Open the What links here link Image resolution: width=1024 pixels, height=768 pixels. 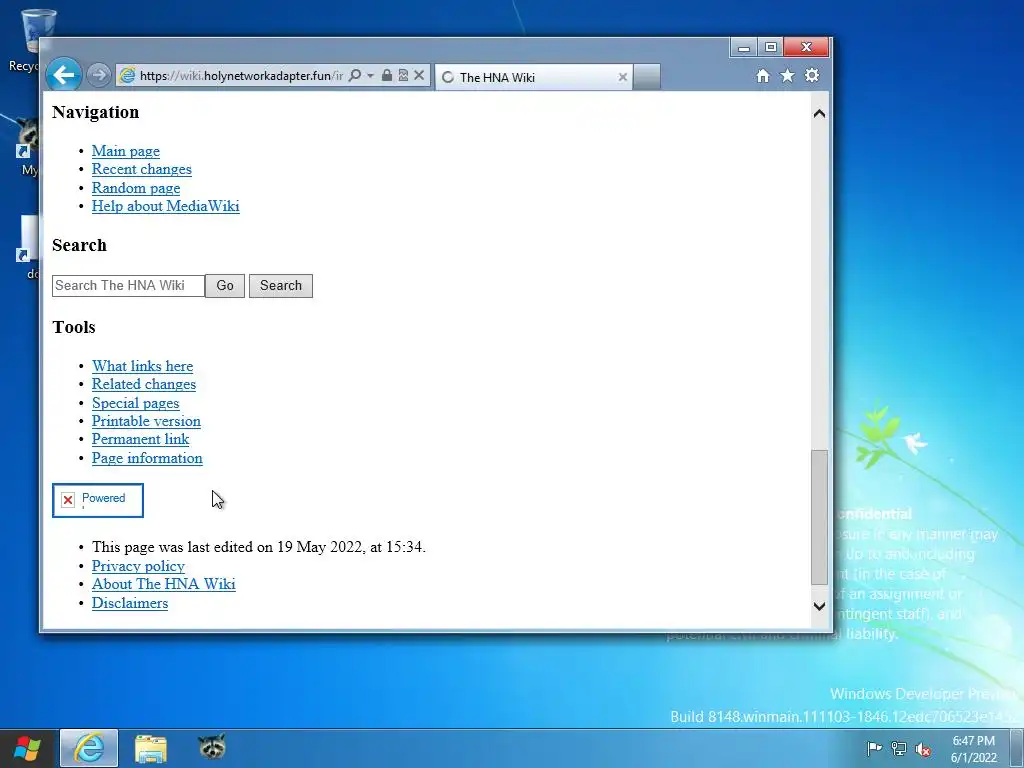tap(142, 366)
